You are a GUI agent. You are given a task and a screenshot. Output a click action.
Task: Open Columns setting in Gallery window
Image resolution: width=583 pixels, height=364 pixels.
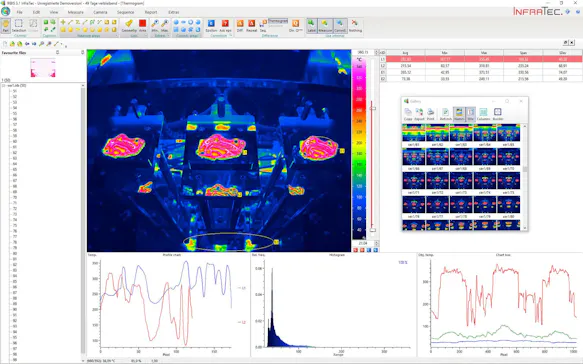click(x=483, y=114)
